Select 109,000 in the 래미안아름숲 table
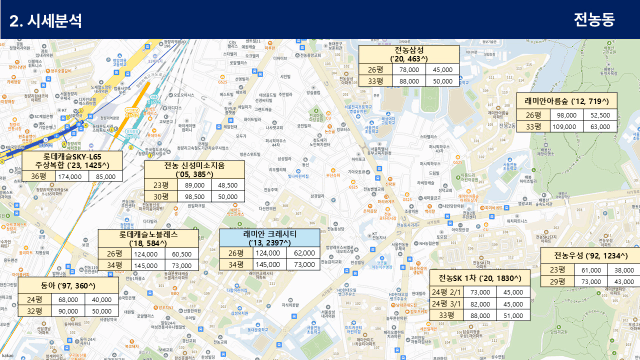Image resolution: width=640 pixels, height=360 pixels. (x=567, y=127)
